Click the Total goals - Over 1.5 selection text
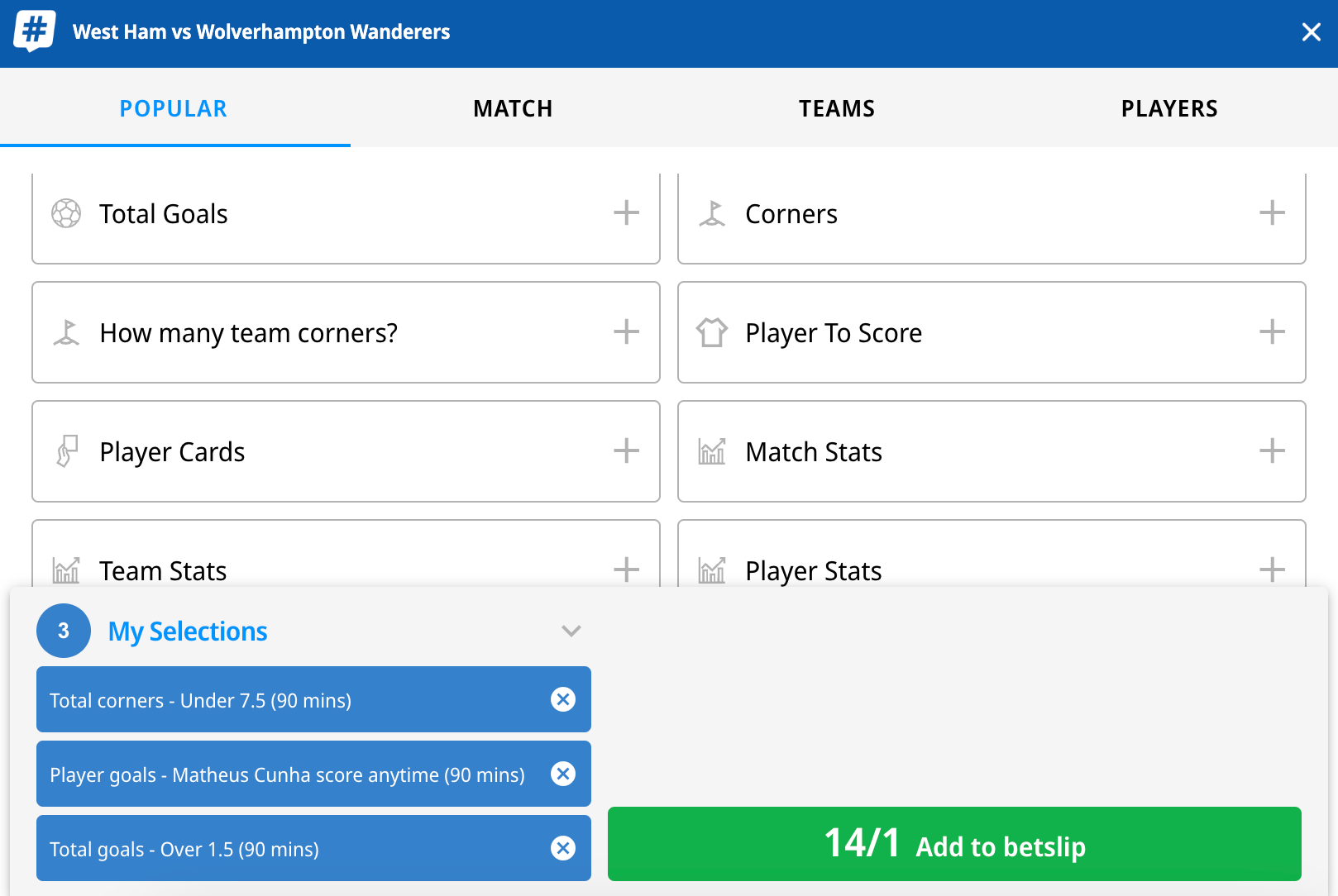 point(184,850)
